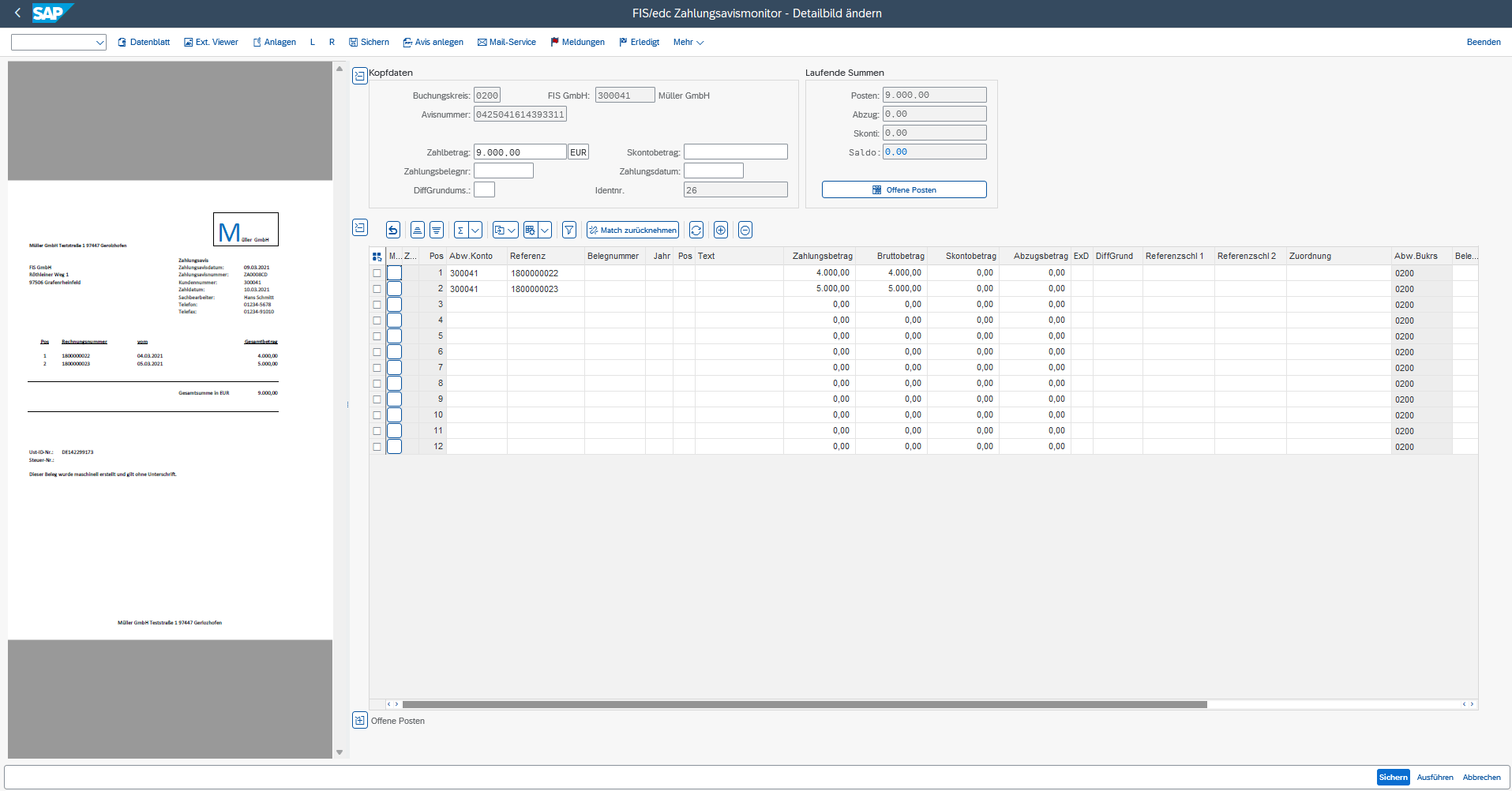Click the sort descending icon

click(x=437, y=230)
